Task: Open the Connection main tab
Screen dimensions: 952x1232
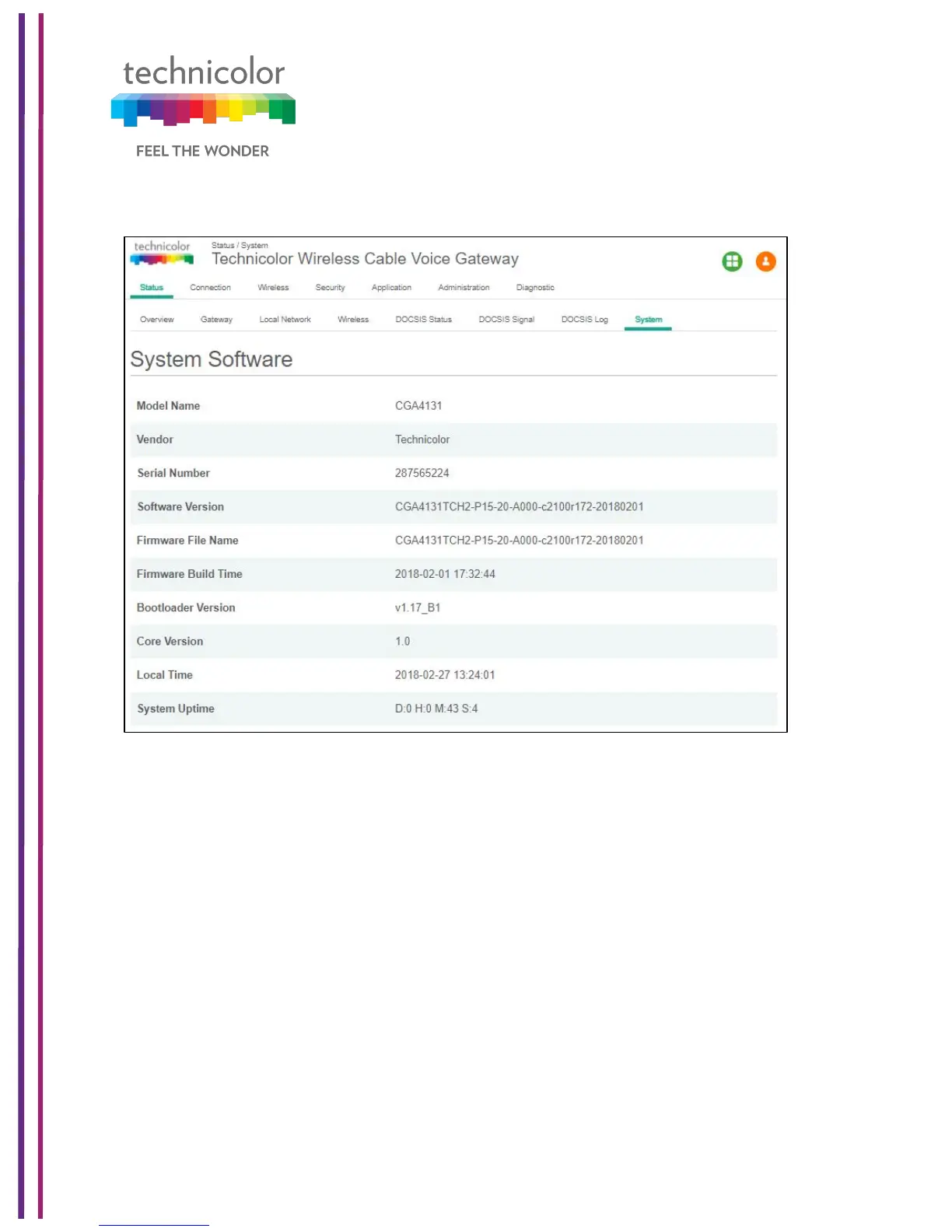Action: [210, 288]
